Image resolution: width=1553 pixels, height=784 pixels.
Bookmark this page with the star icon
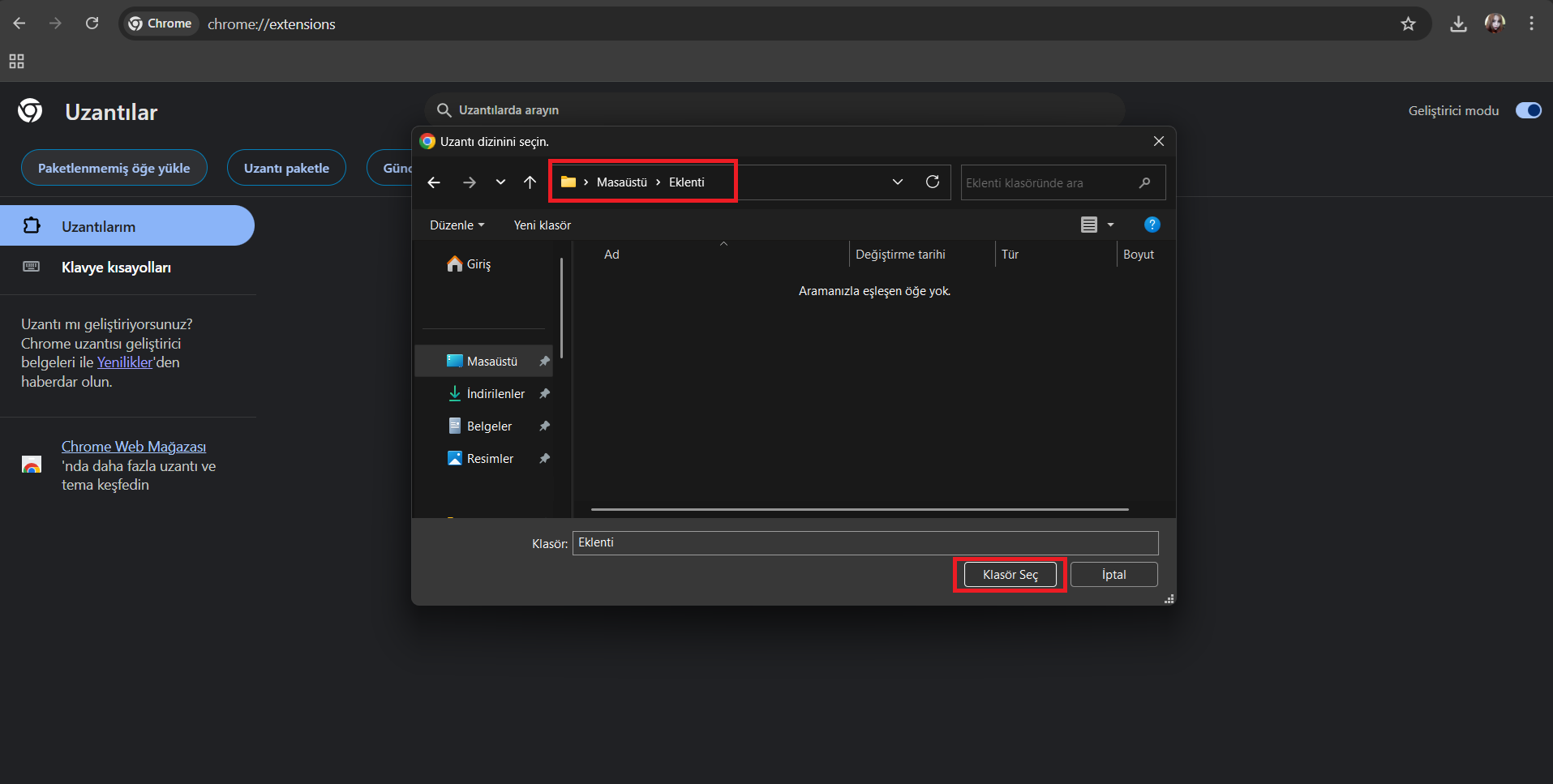pos(1408,24)
